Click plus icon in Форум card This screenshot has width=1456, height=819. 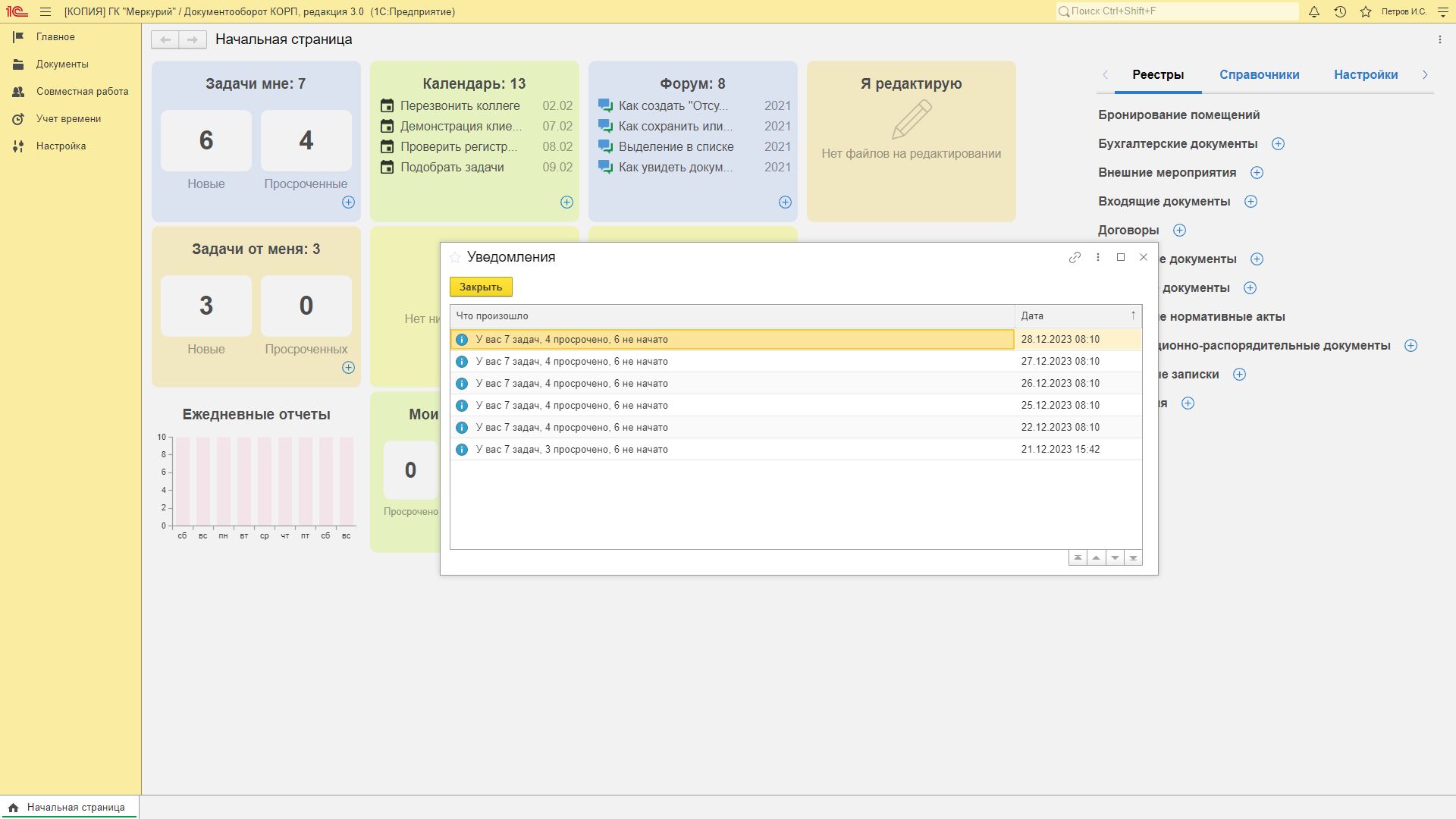click(x=785, y=202)
